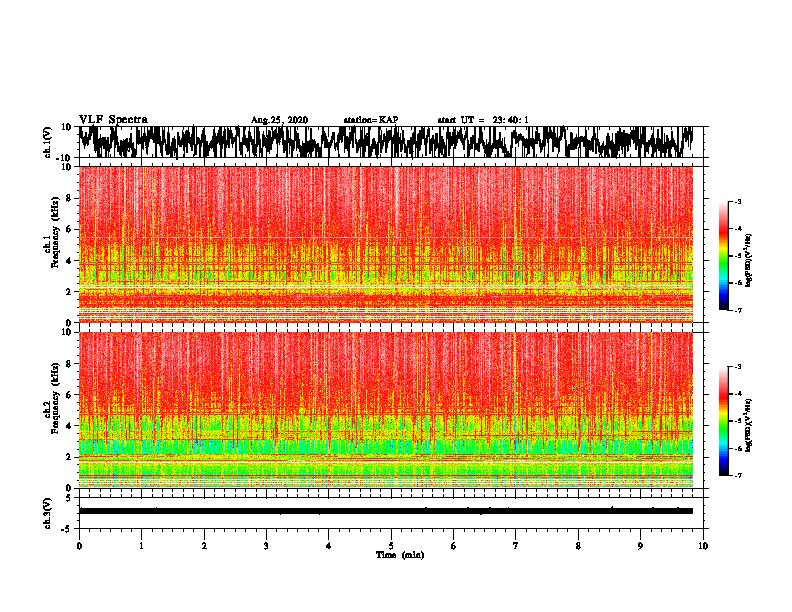Click the "station=KAP" header label

[371, 120]
